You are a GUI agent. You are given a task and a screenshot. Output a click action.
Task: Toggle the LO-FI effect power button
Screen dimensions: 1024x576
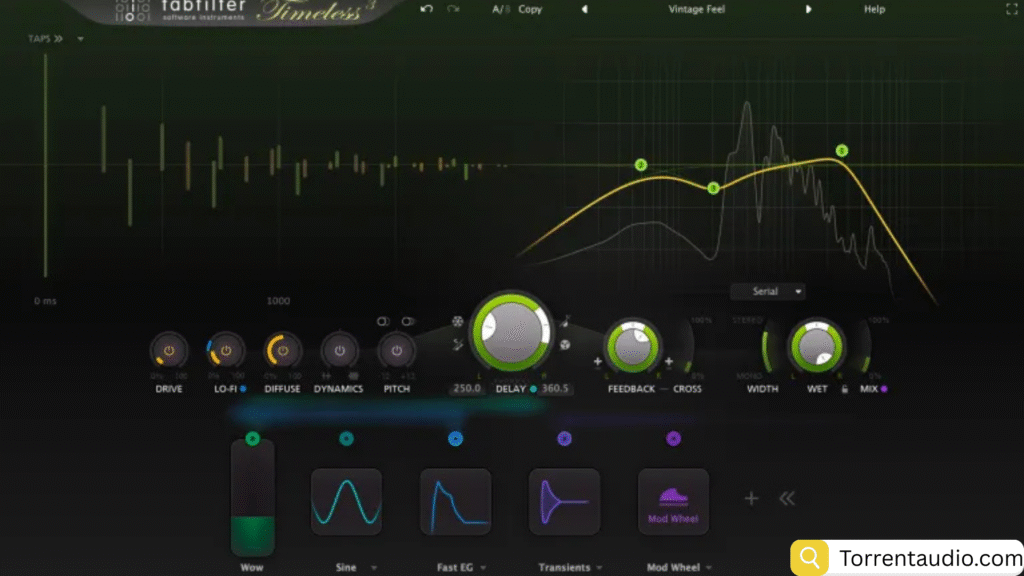[x=226, y=352]
